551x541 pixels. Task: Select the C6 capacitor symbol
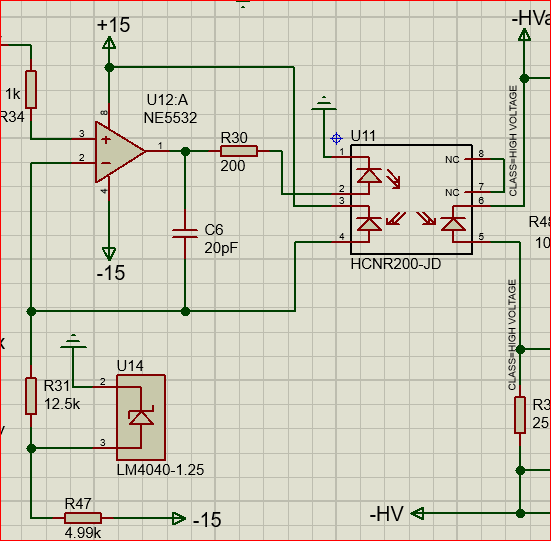tap(185, 234)
